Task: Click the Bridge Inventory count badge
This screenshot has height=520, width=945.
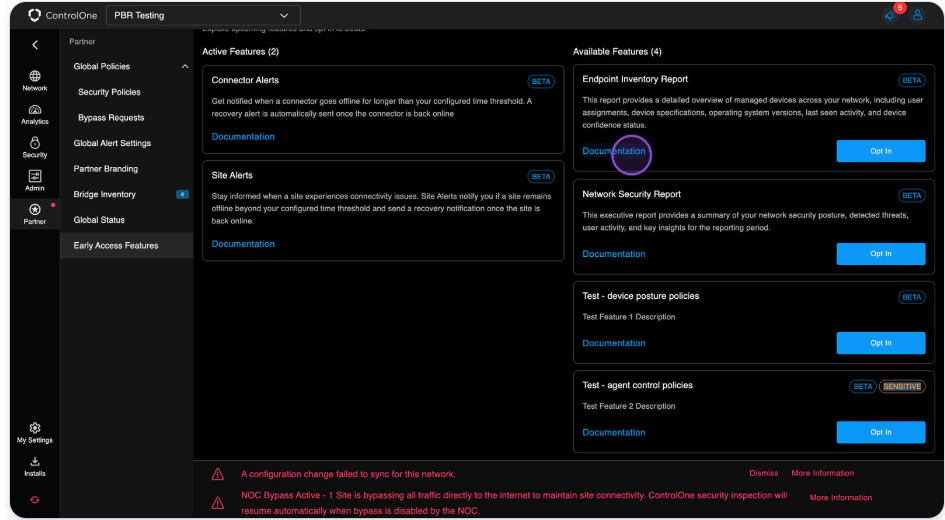Action: pyautogui.click(x=182, y=194)
